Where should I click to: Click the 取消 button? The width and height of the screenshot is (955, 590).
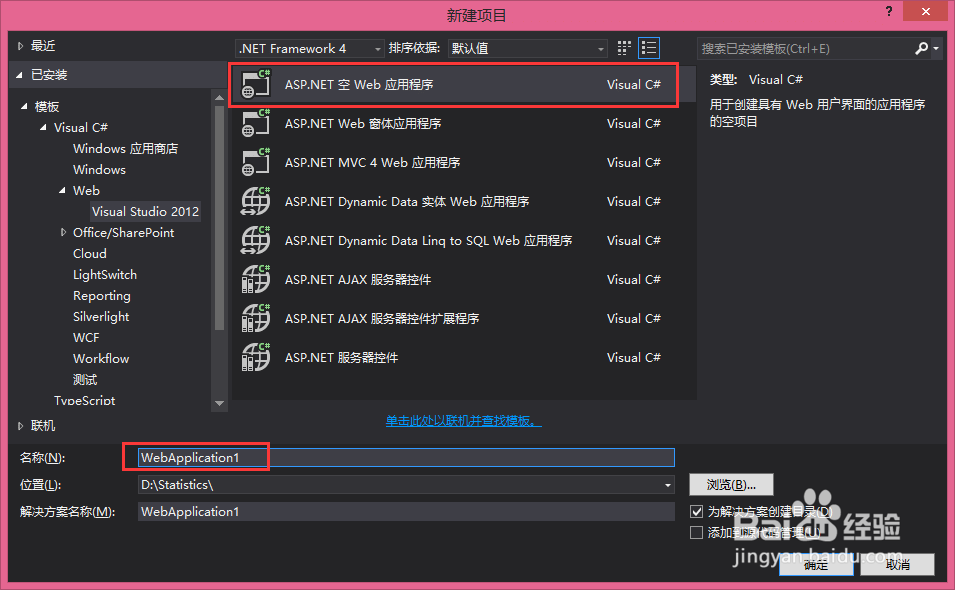click(898, 564)
